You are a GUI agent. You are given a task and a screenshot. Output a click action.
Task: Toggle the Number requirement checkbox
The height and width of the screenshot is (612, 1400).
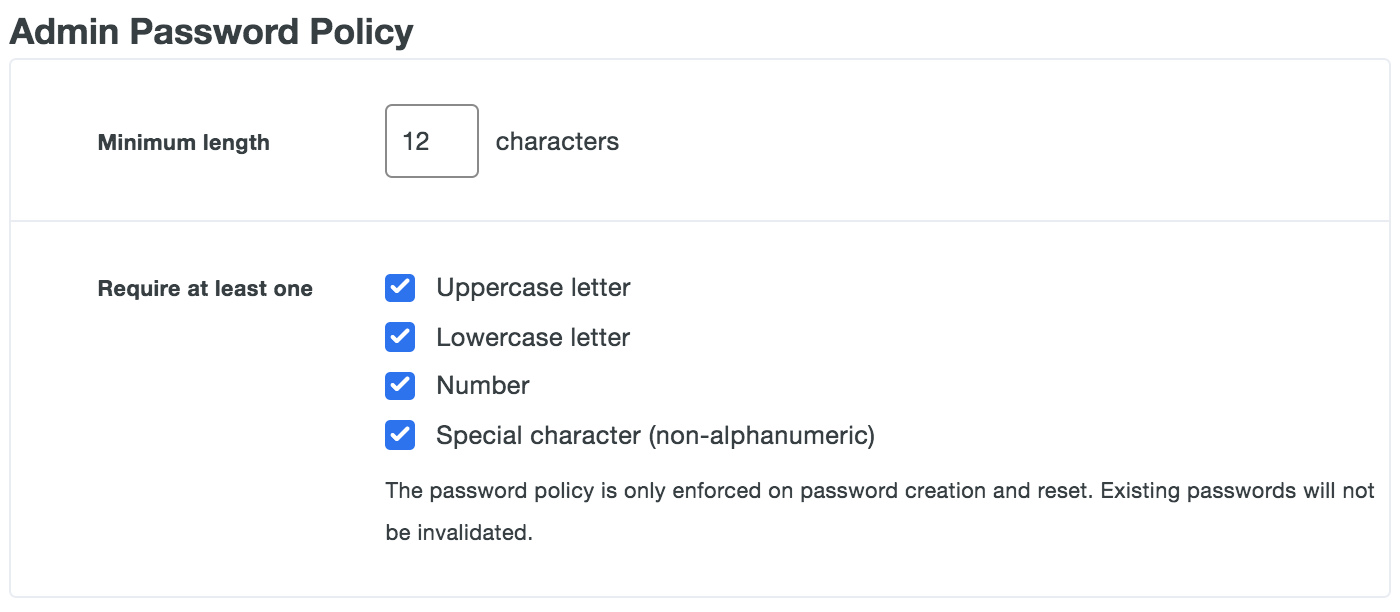pos(399,386)
